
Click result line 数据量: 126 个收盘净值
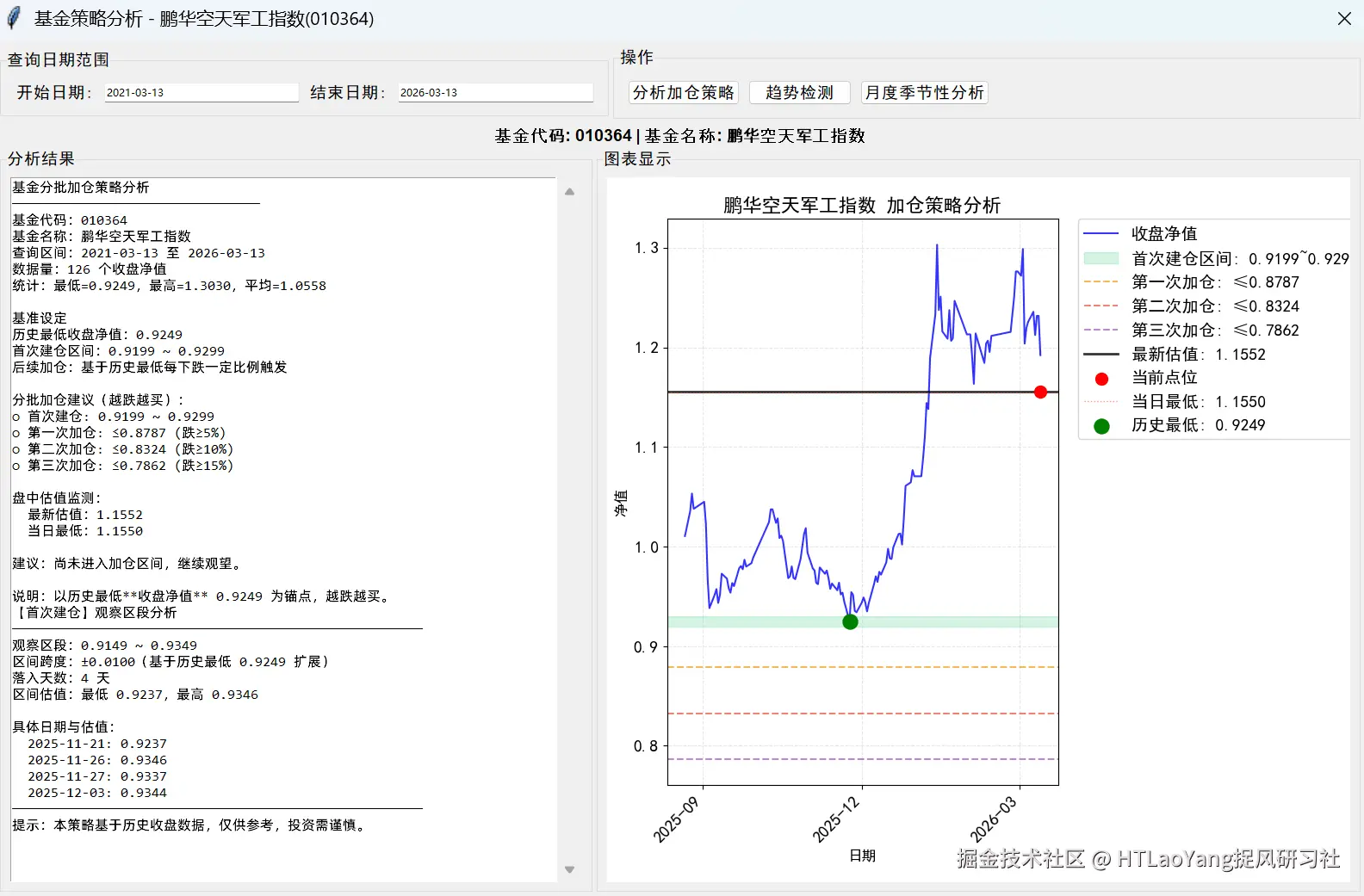tap(90, 269)
